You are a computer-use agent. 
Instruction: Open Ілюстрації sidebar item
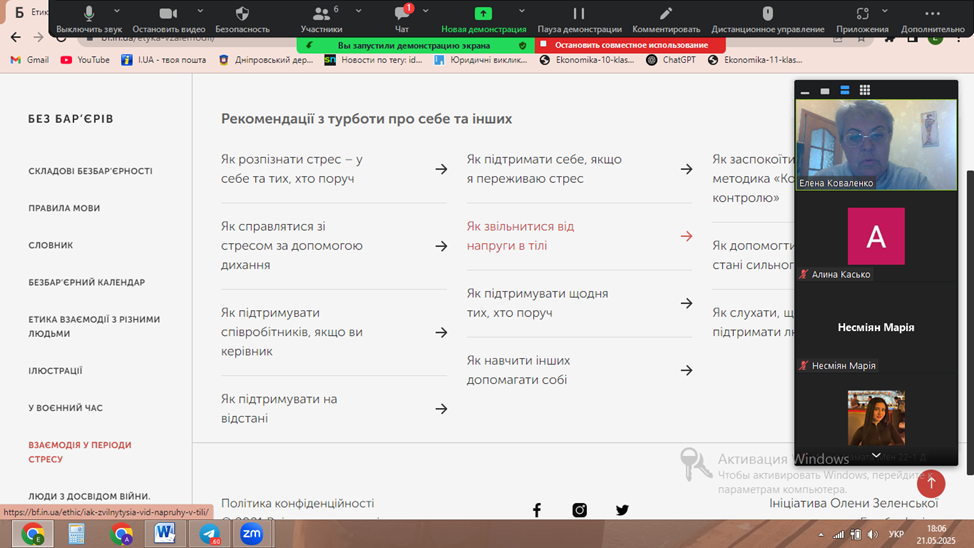pos(55,371)
